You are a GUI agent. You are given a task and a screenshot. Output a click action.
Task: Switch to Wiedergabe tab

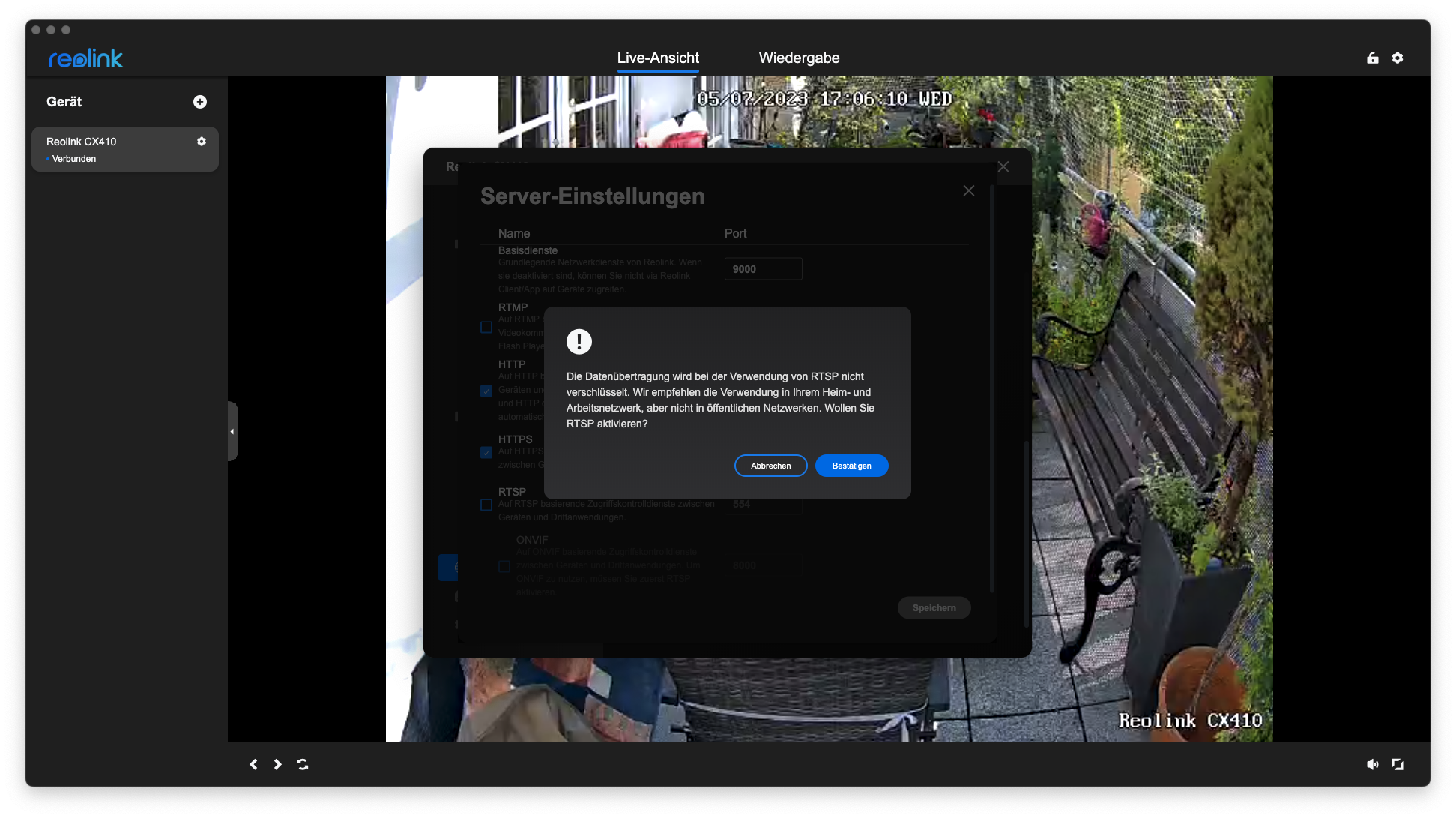799,58
